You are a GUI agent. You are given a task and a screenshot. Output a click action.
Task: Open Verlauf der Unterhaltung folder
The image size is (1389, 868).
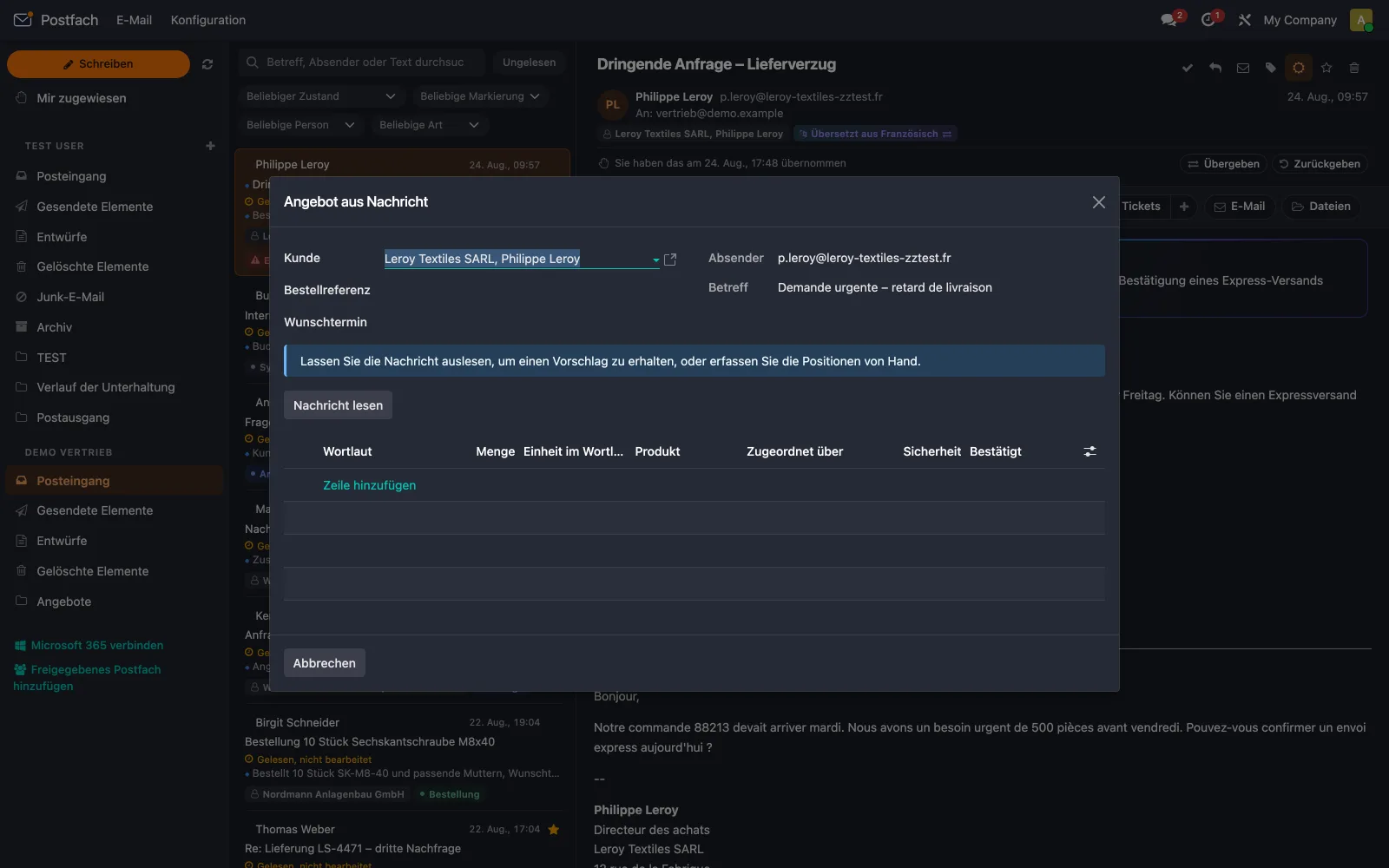(x=106, y=387)
